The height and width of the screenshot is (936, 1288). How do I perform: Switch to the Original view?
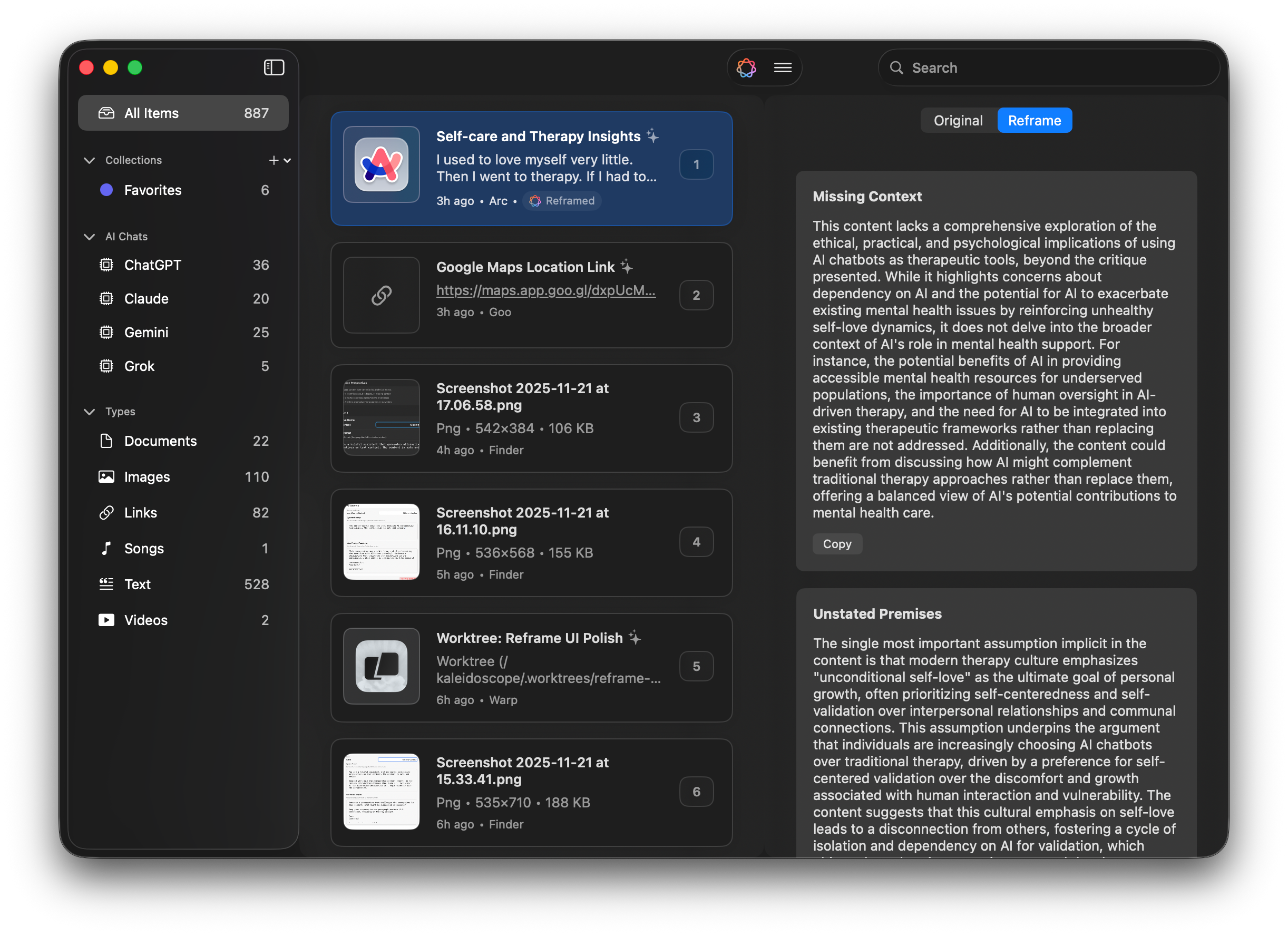tap(958, 120)
